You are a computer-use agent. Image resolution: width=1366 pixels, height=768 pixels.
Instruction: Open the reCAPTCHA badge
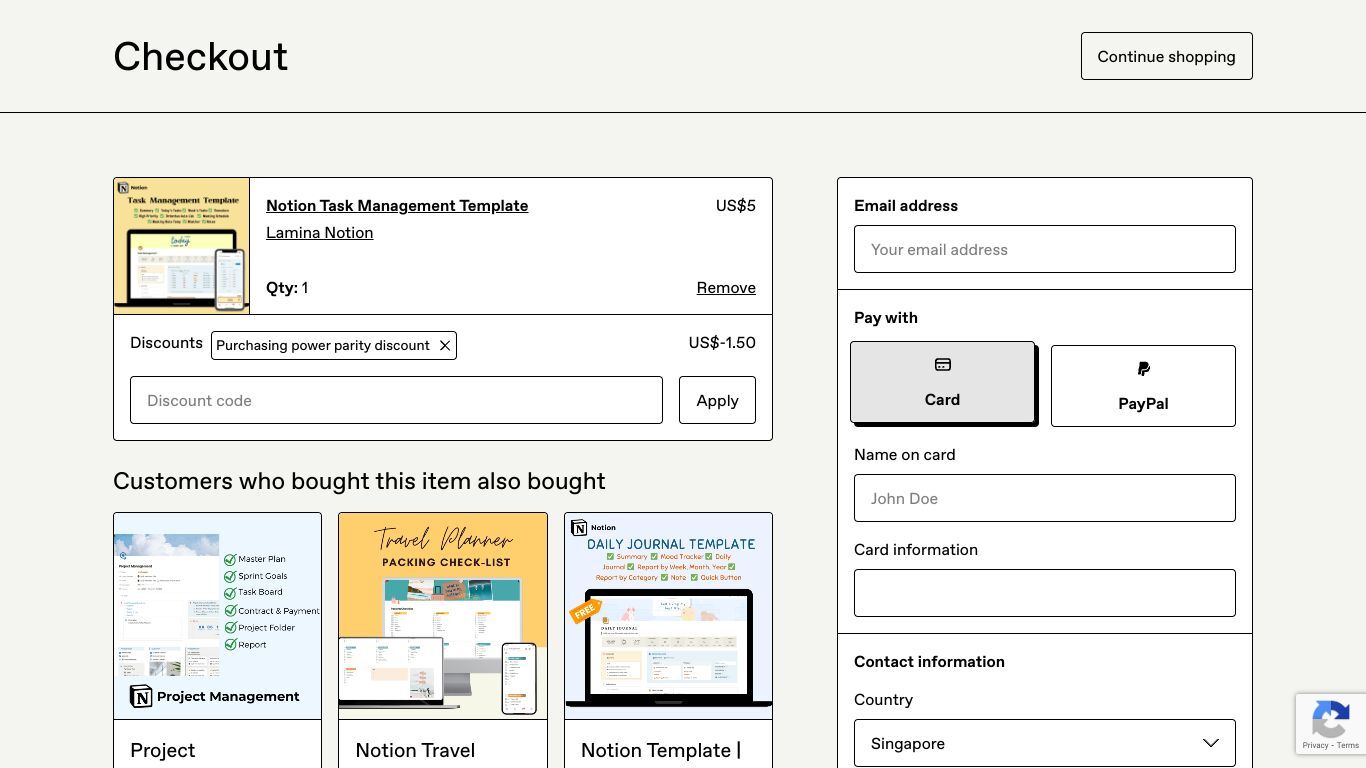[x=1331, y=724]
